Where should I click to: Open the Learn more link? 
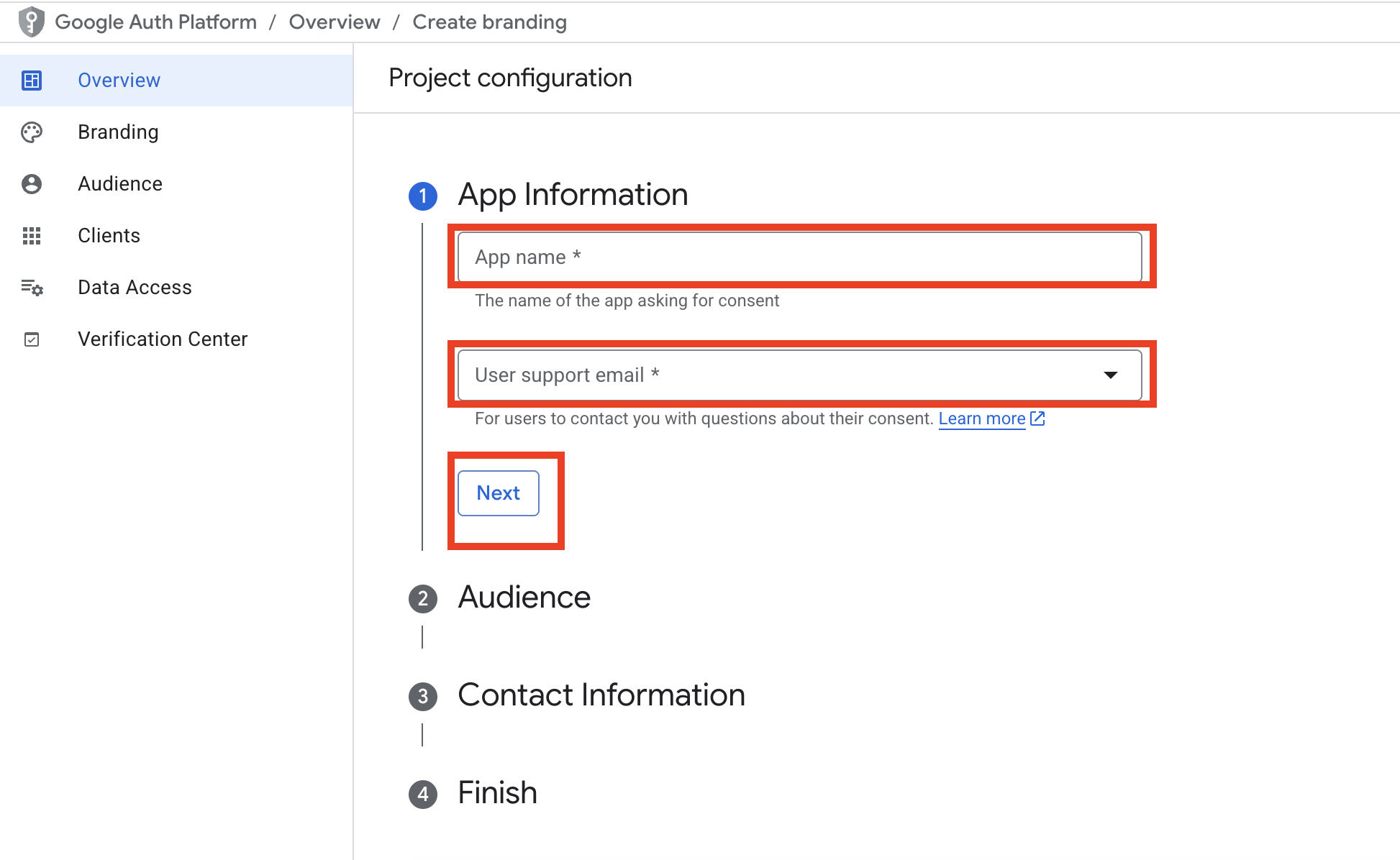pos(981,418)
